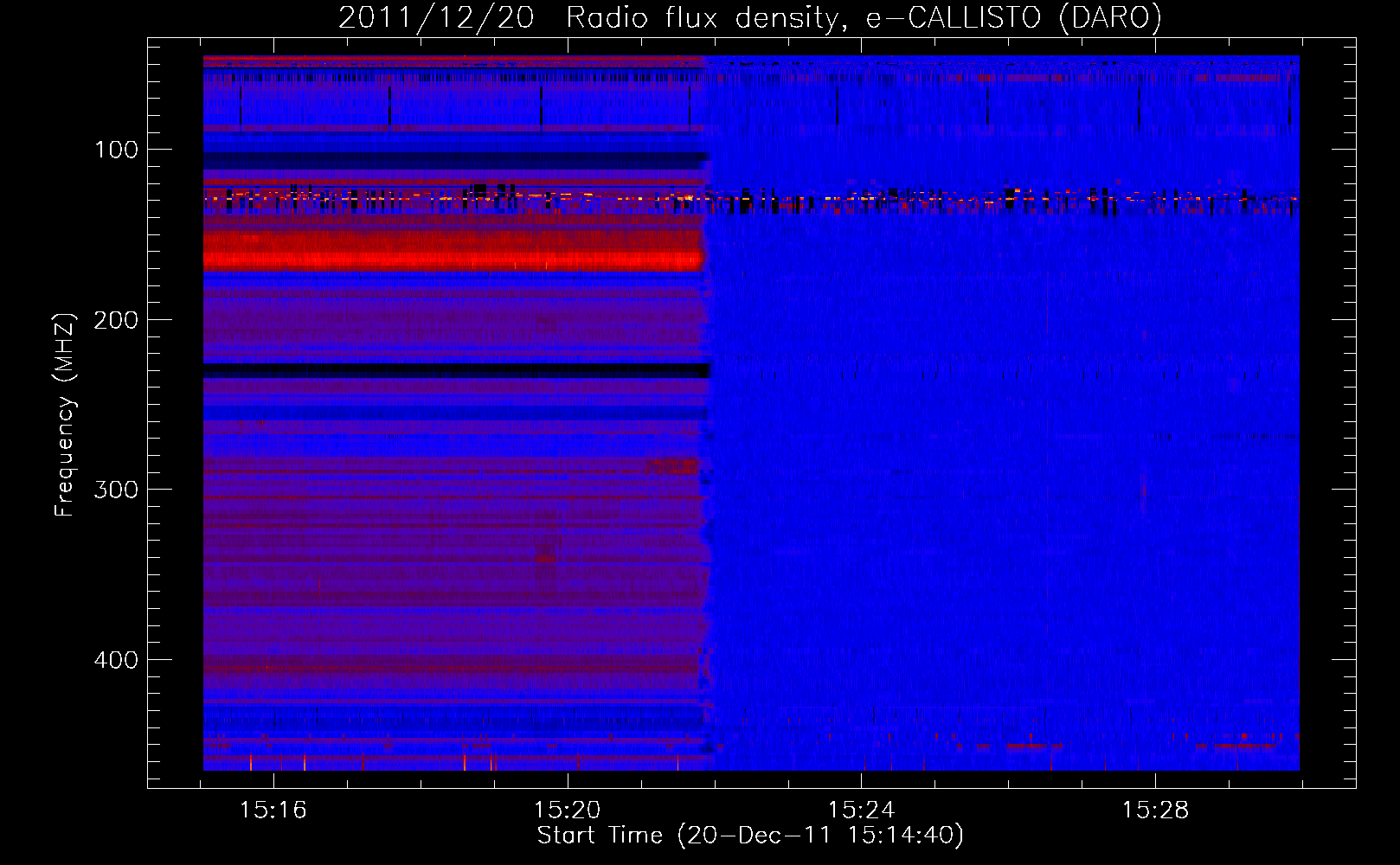This screenshot has width=1400, height=865.
Task: Click the '300' frequency tick label
Action: [116, 490]
